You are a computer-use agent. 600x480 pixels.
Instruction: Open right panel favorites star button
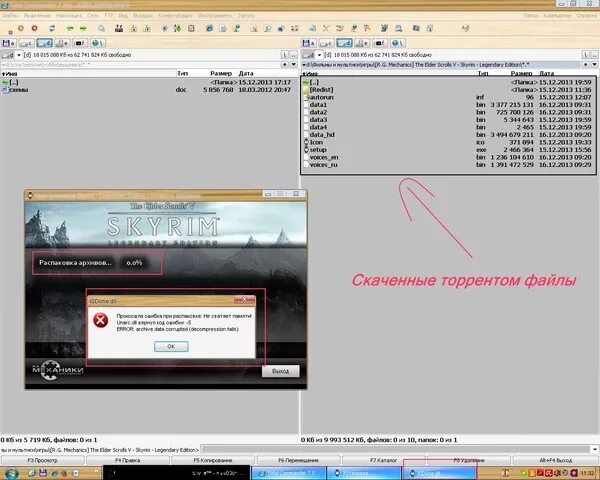pos(586,64)
